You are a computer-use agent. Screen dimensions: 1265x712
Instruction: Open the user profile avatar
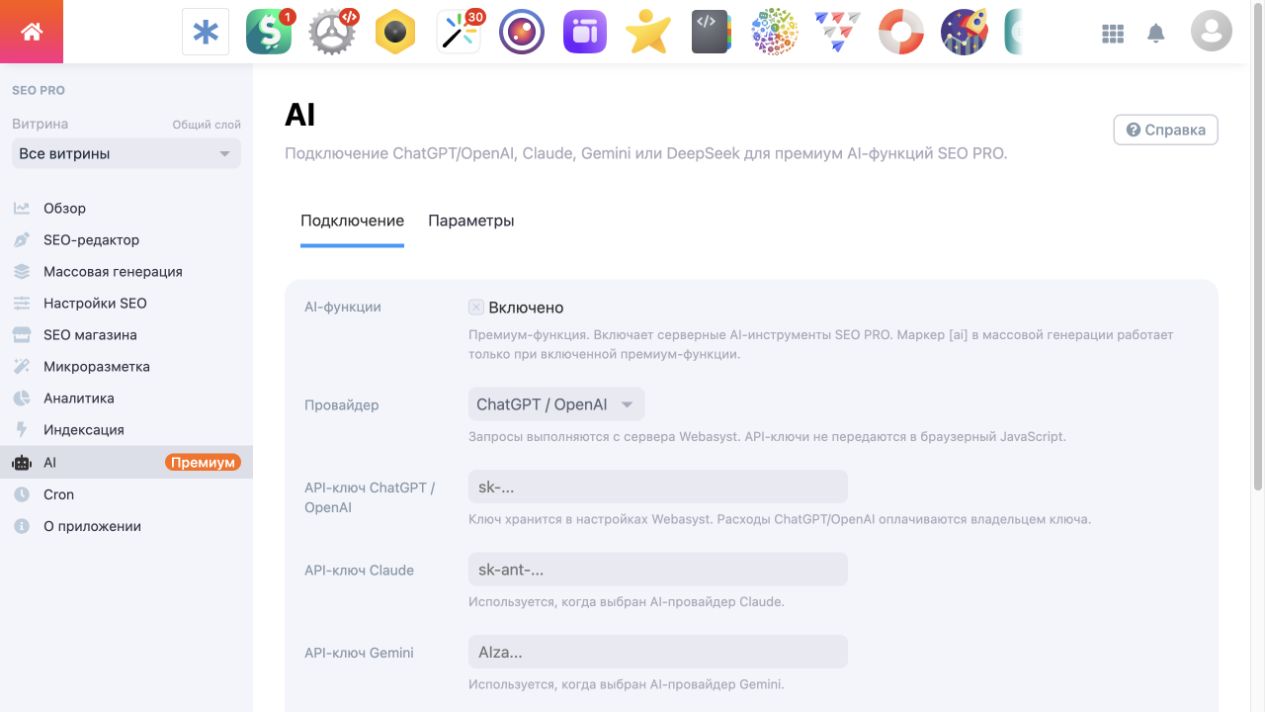click(x=1211, y=32)
